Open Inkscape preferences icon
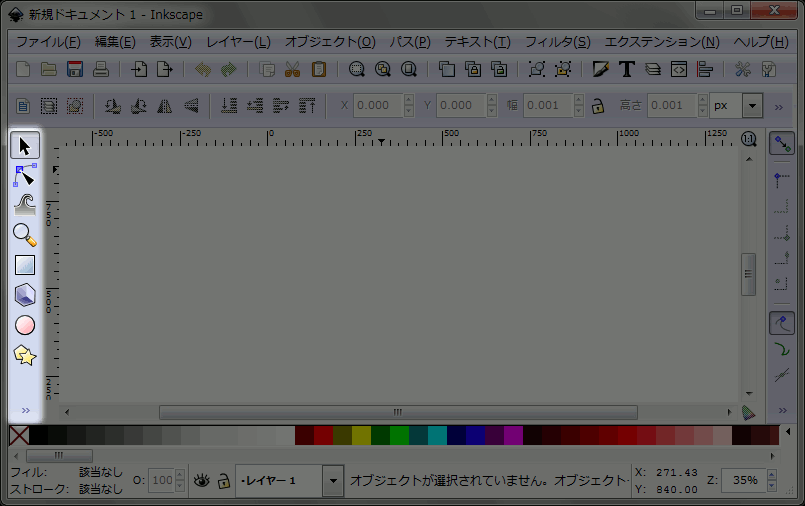 coord(743,69)
